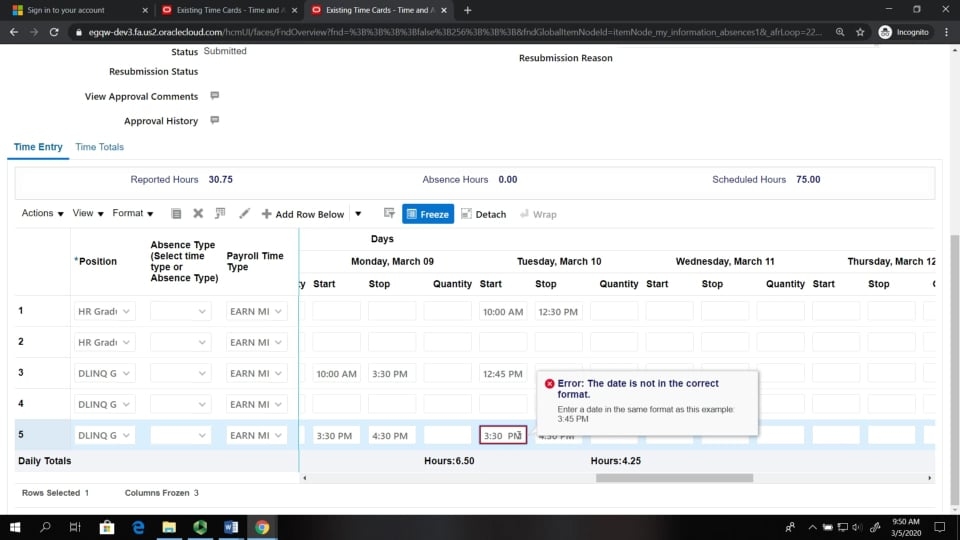This screenshot has width=960, height=540.
Task: Click the list view icon left of delete X
Action: pos(176,213)
